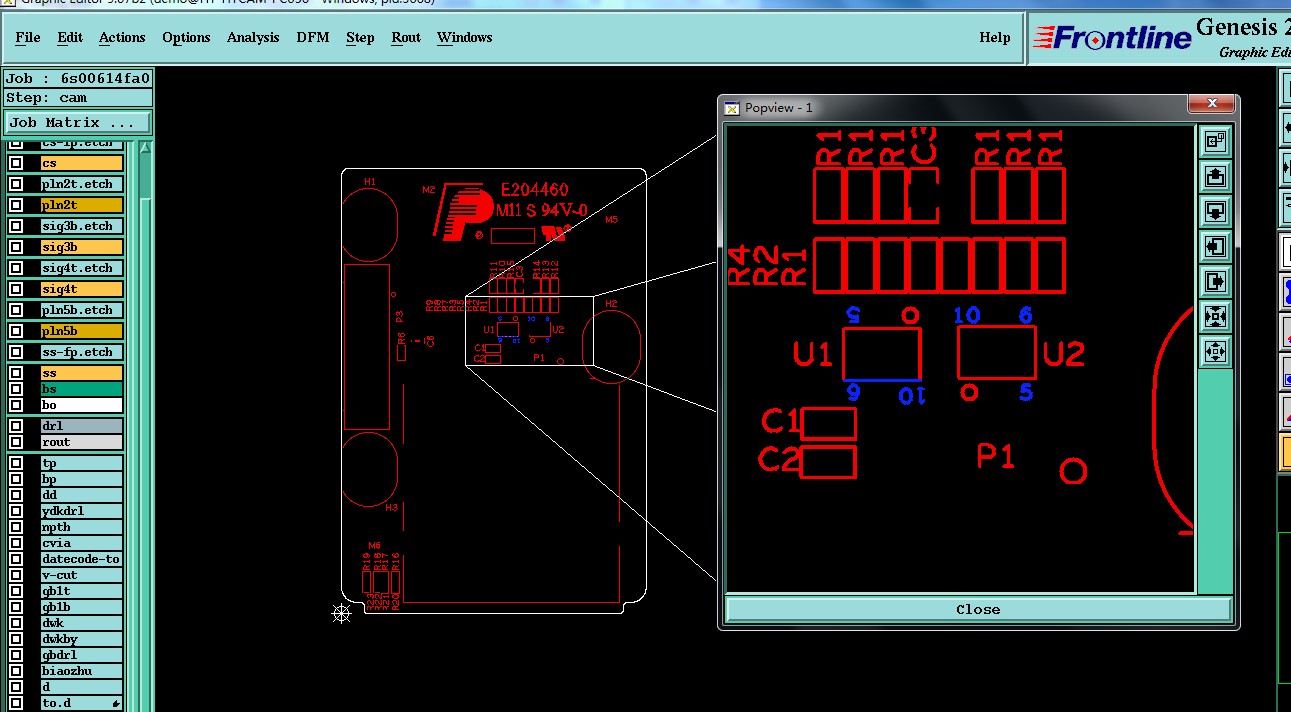Select the bp layer name
The image size is (1291, 712).
[x=81, y=479]
